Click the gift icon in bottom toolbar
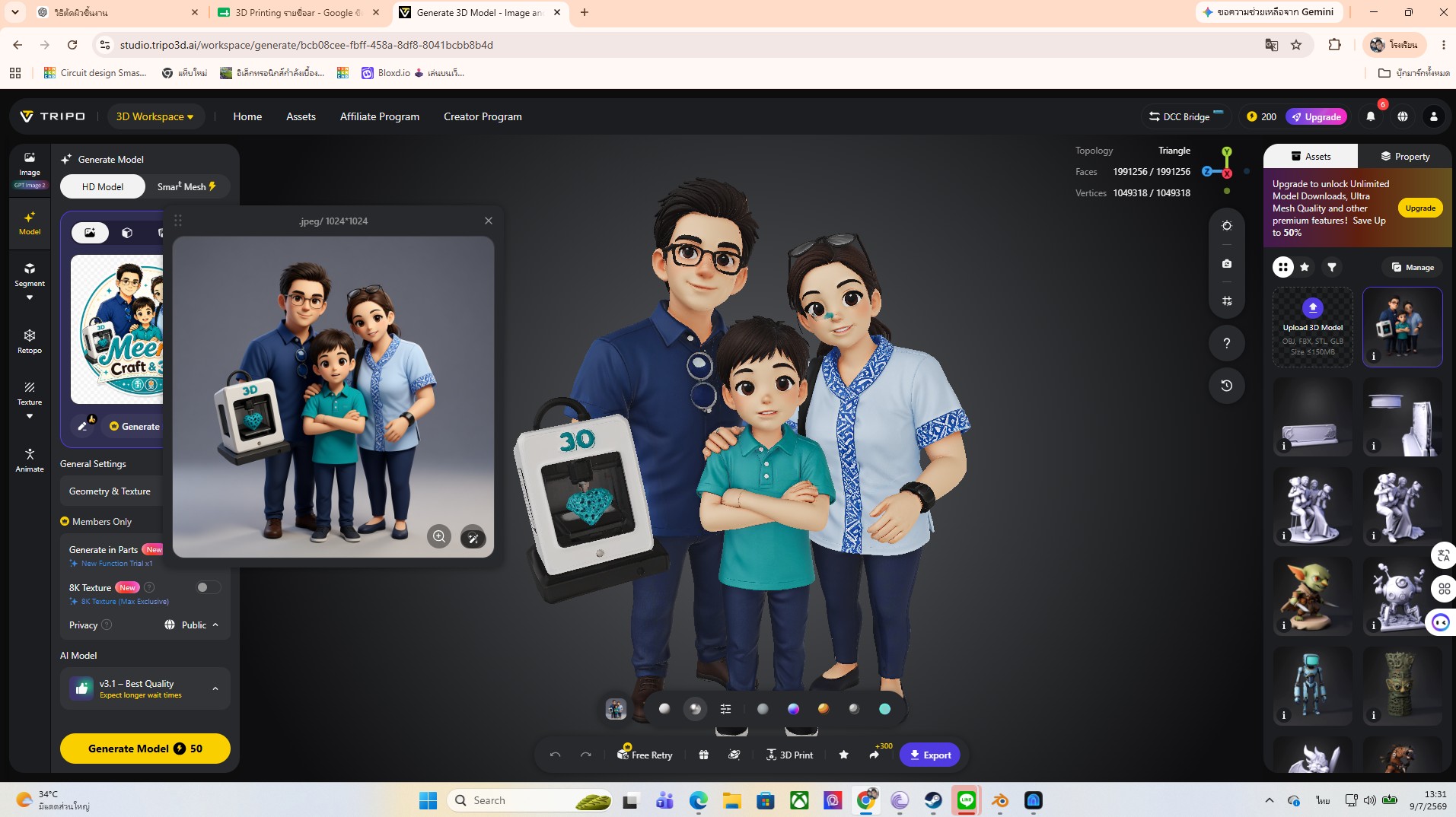1456x817 pixels. click(703, 755)
